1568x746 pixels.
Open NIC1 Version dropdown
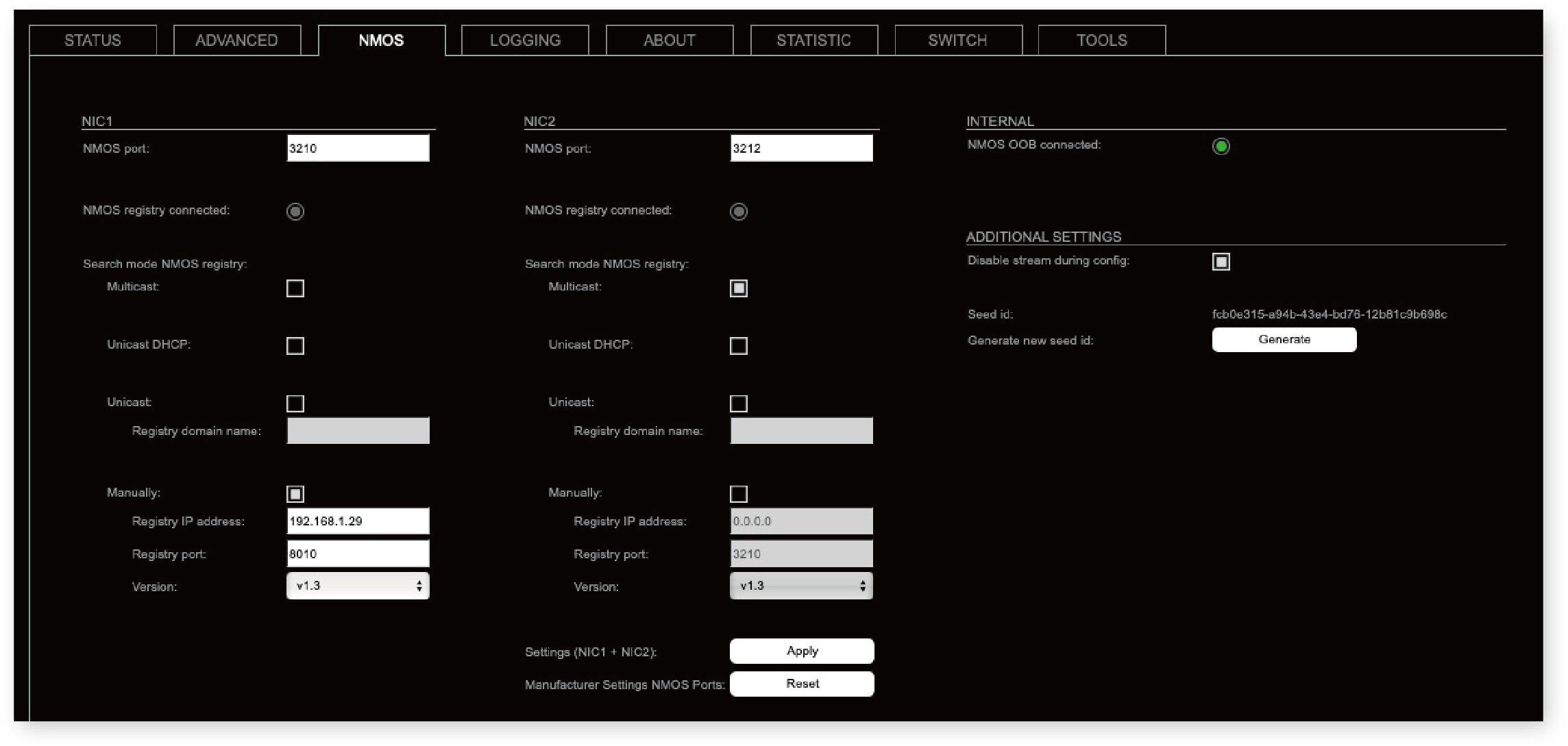[x=358, y=586]
